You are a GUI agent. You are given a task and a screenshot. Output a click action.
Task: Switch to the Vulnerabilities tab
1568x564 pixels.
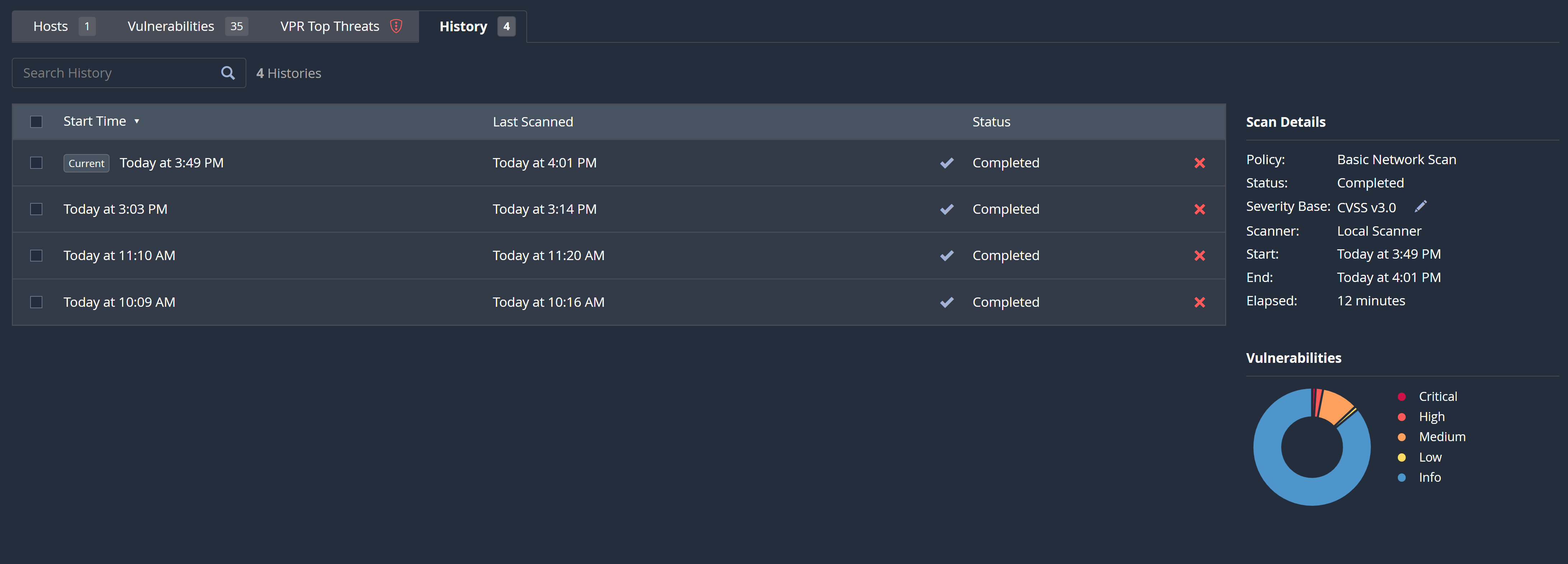pos(171,26)
